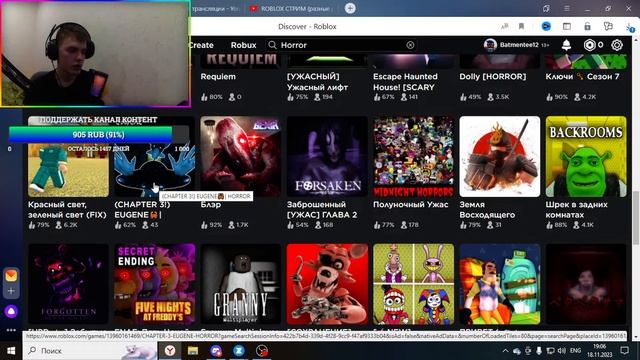Screen dimensions: 640x360
Task: Open the Windows Start menu
Action: [x=11, y=351]
